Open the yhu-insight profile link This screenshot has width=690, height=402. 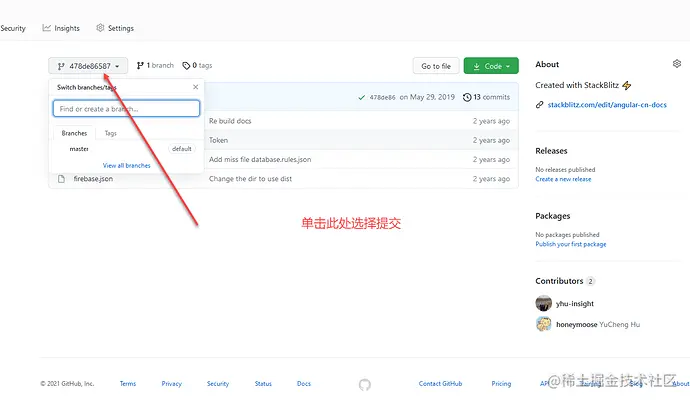(x=575, y=304)
